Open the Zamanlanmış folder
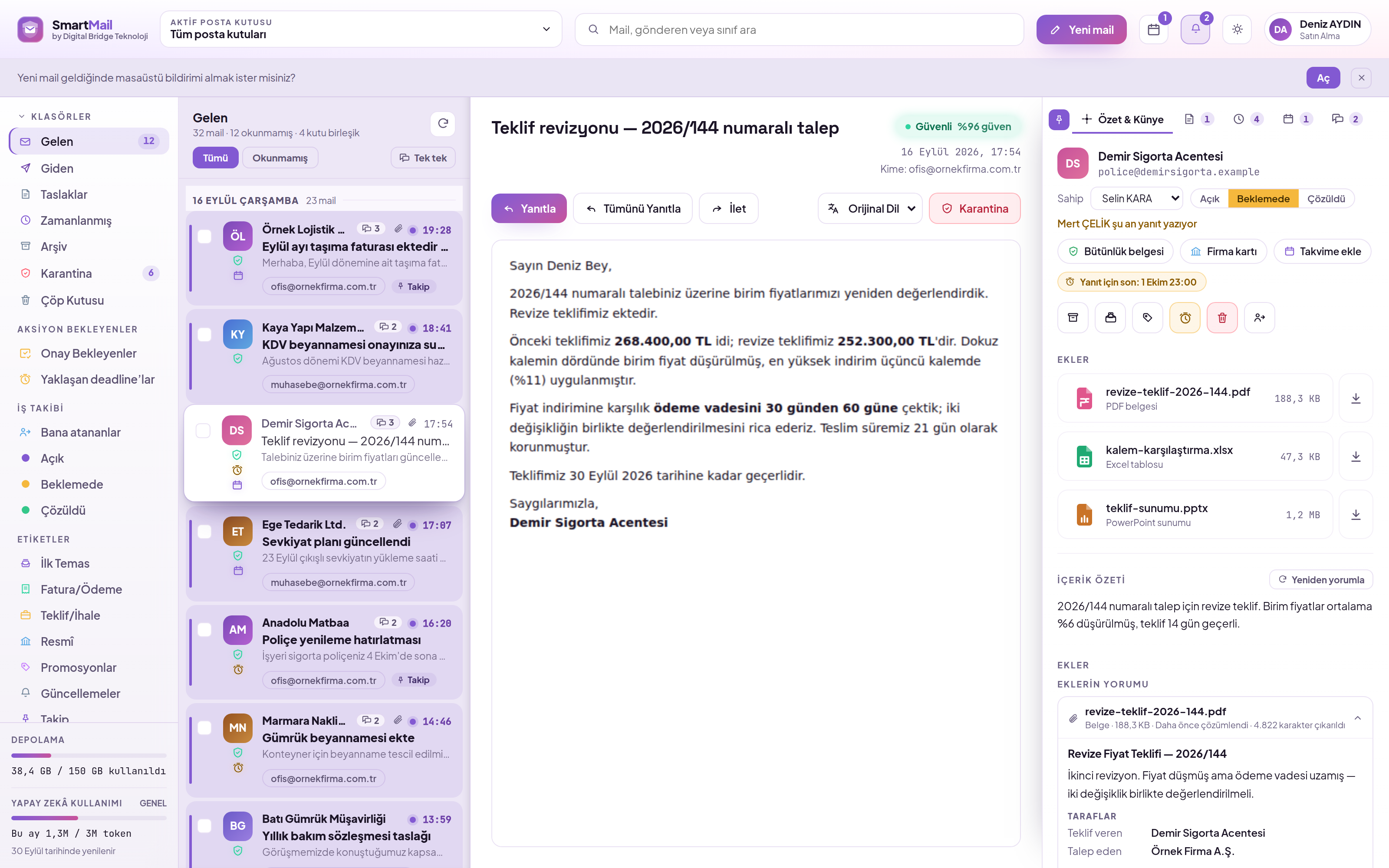The width and height of the screenshot is (1389, 868). click(x=89, y=220)
